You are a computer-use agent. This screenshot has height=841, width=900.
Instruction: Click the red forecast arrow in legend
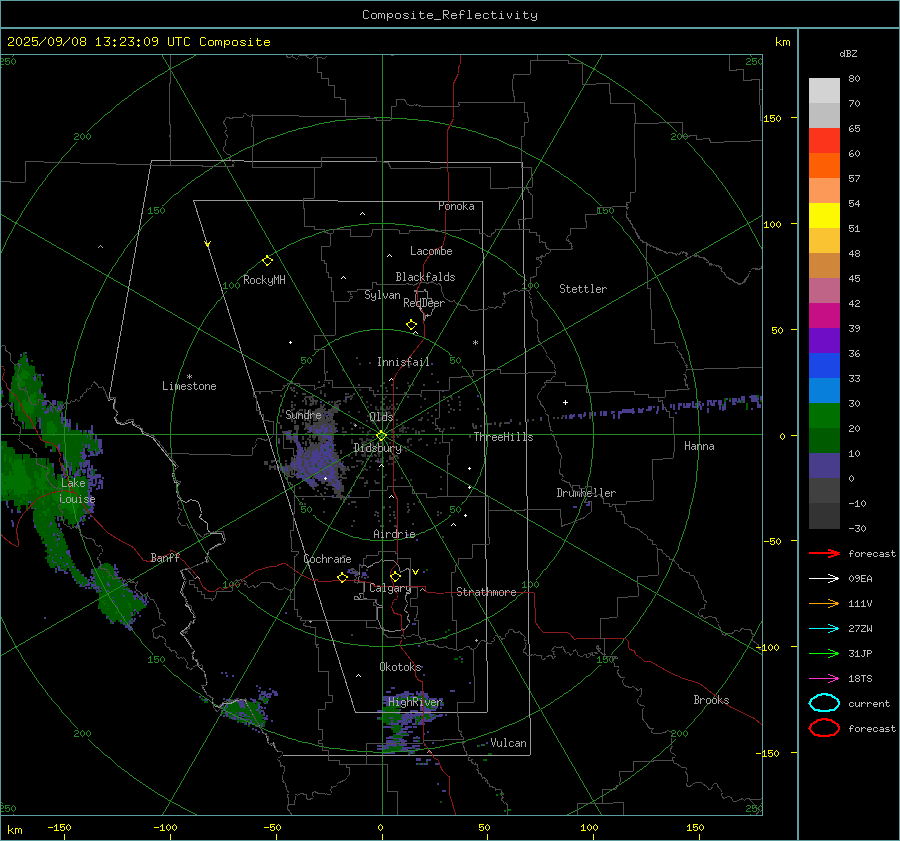(824, 553)
